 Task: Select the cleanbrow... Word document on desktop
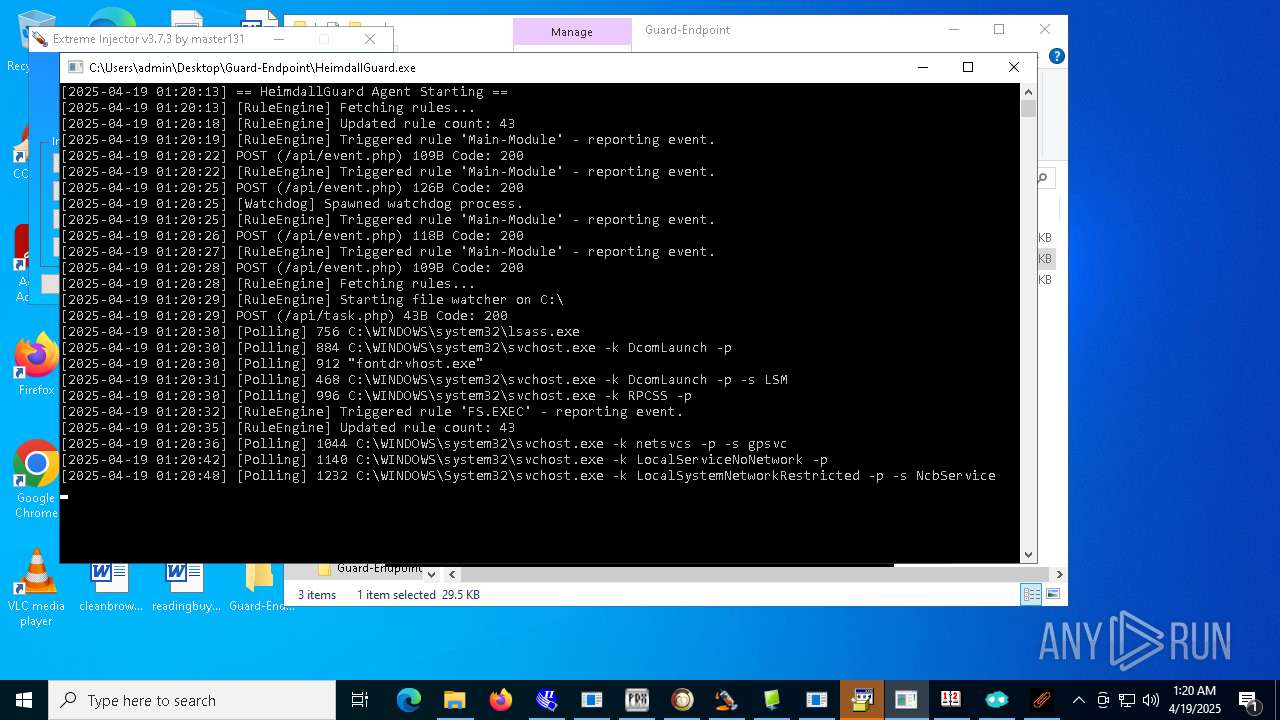pos(111,586)
